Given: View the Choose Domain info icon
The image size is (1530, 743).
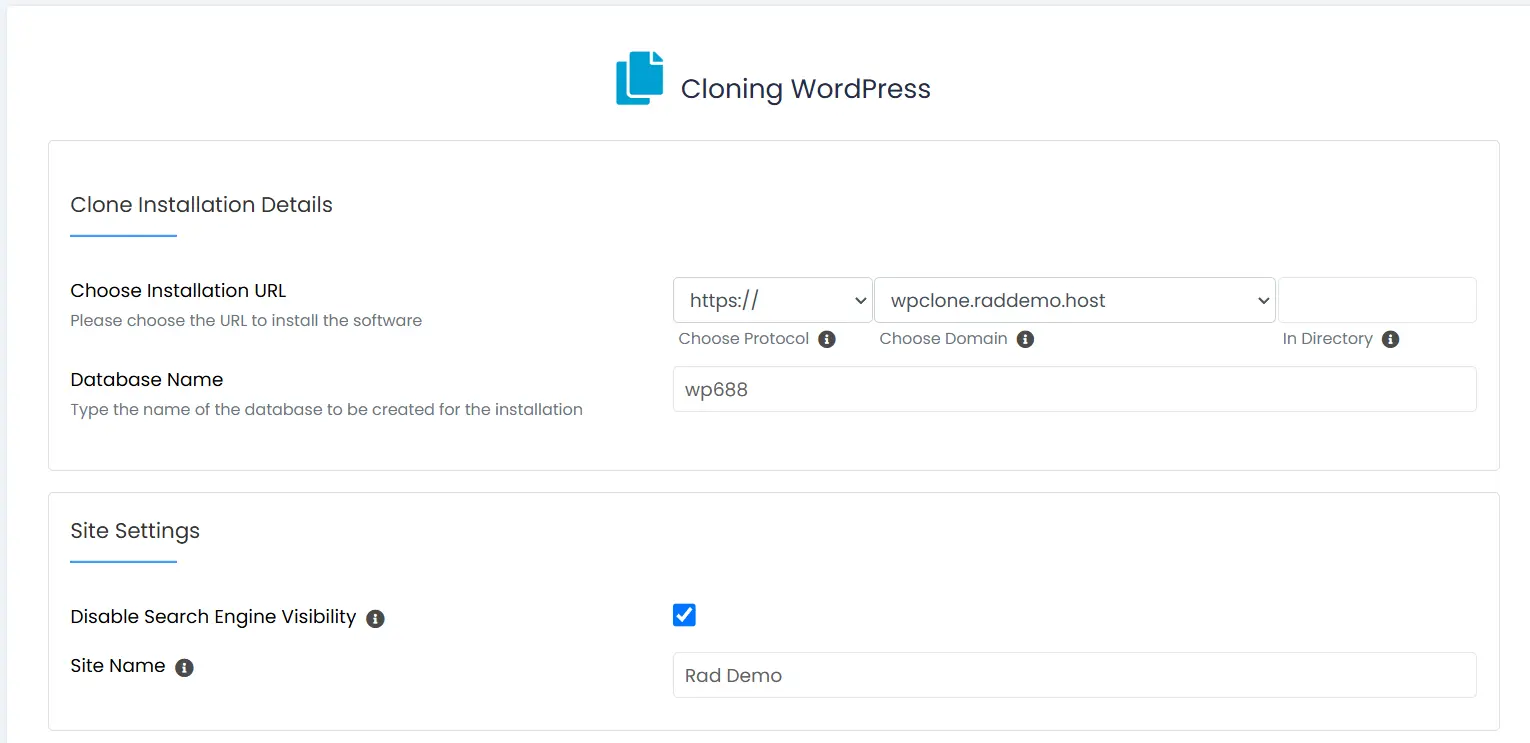Looking at the screenshot, I should pos(1025,339).
